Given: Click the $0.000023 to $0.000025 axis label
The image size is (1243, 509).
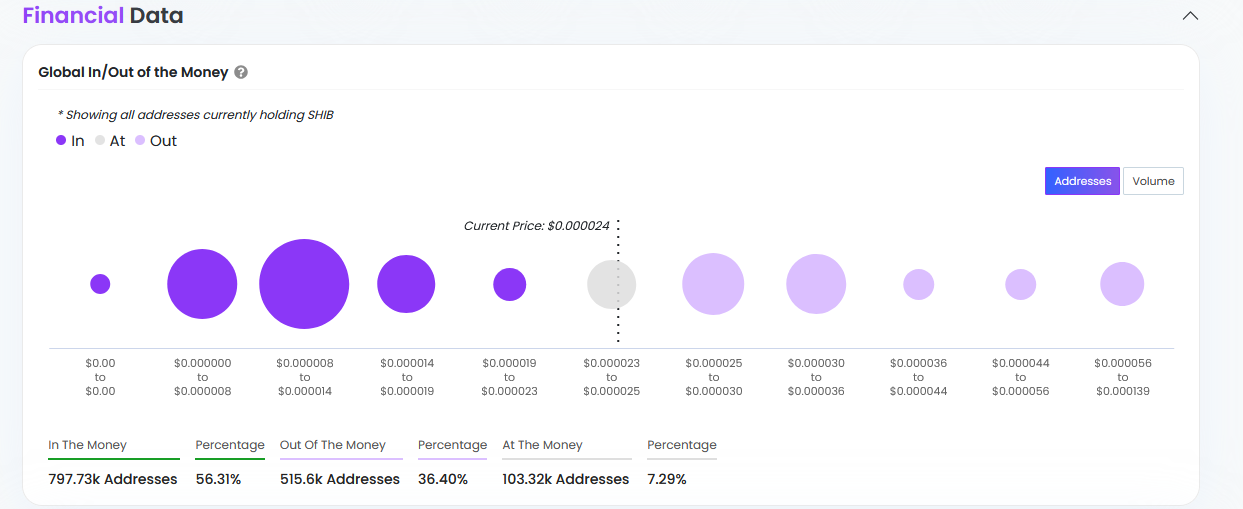Looking at the screenshot, I should click(x=611, y=377).
